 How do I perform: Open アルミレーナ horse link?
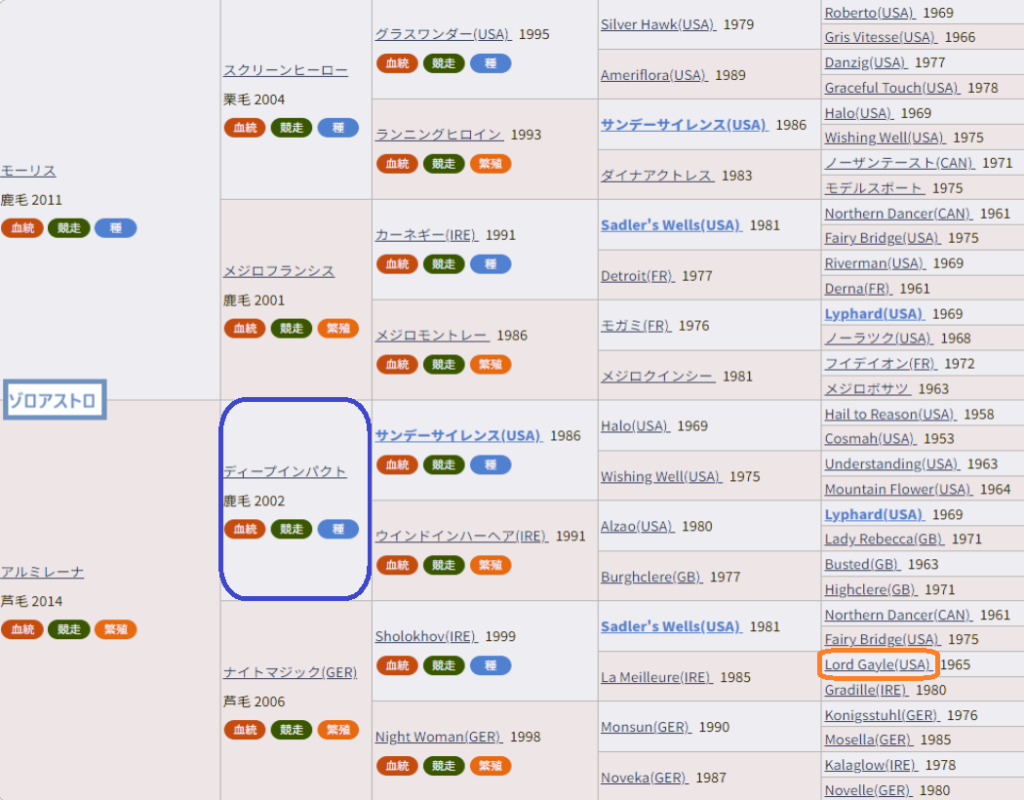pyautogui.click(x=42, y=573)
